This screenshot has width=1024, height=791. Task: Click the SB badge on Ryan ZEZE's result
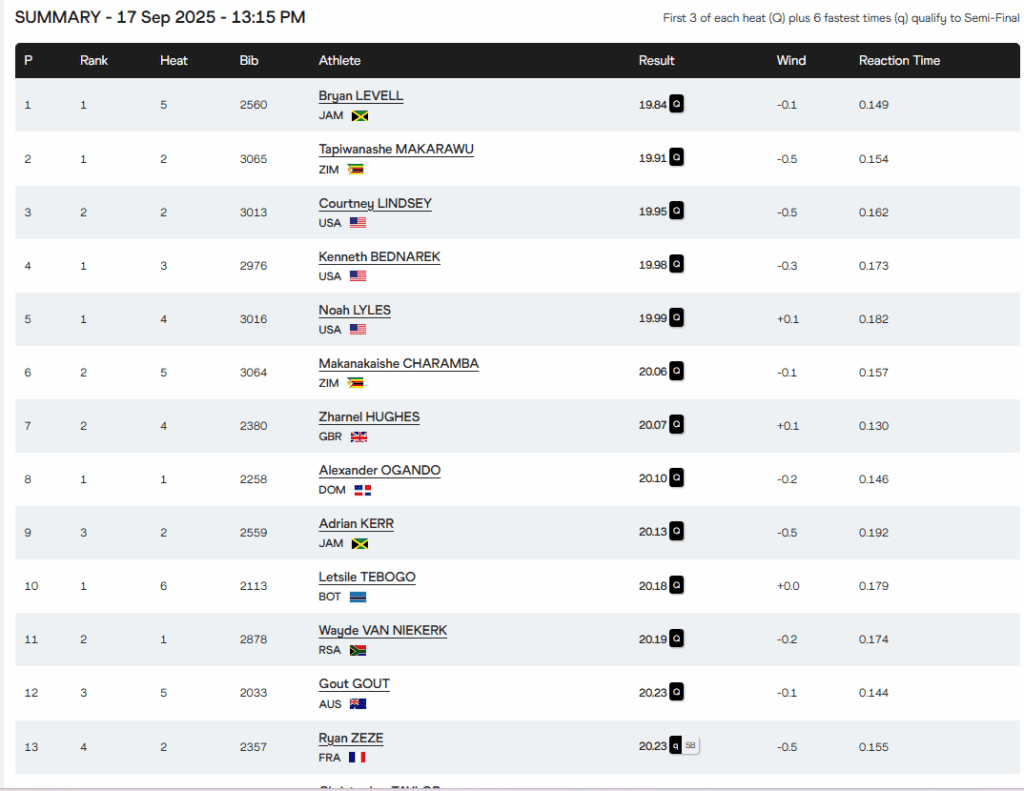[691, 746]
